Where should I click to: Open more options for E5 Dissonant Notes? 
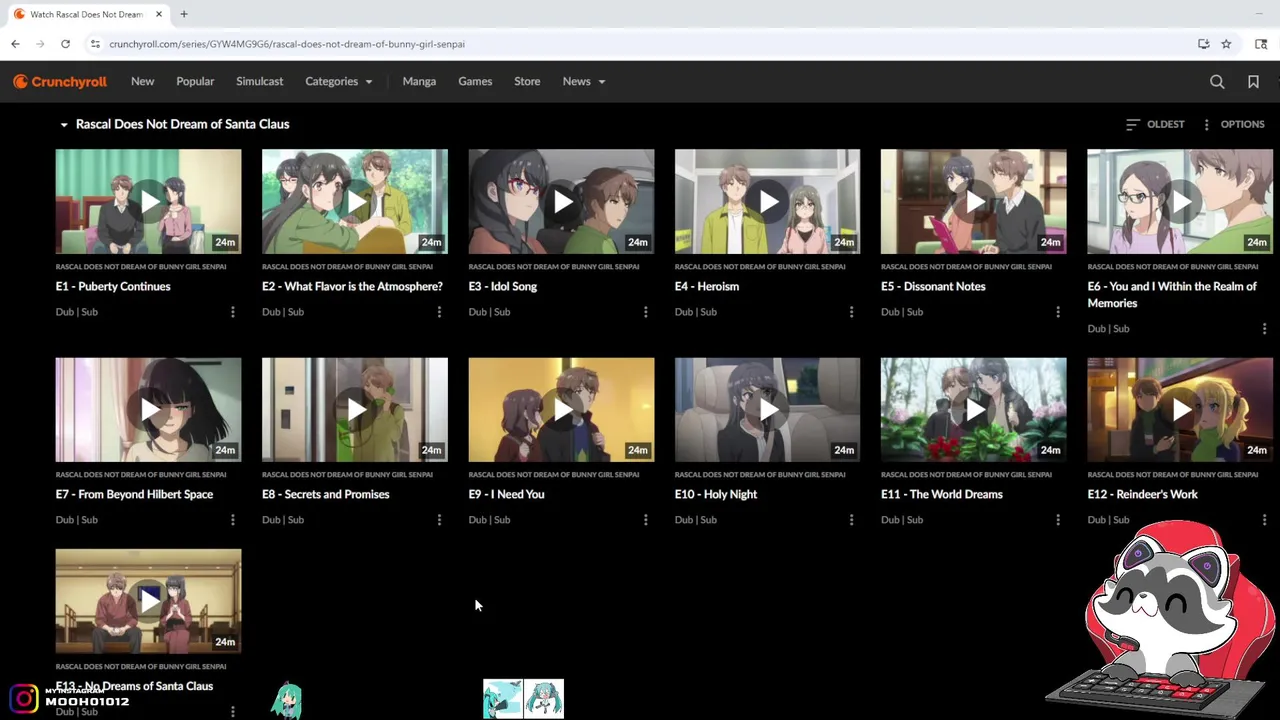[x=1058, y=312]
